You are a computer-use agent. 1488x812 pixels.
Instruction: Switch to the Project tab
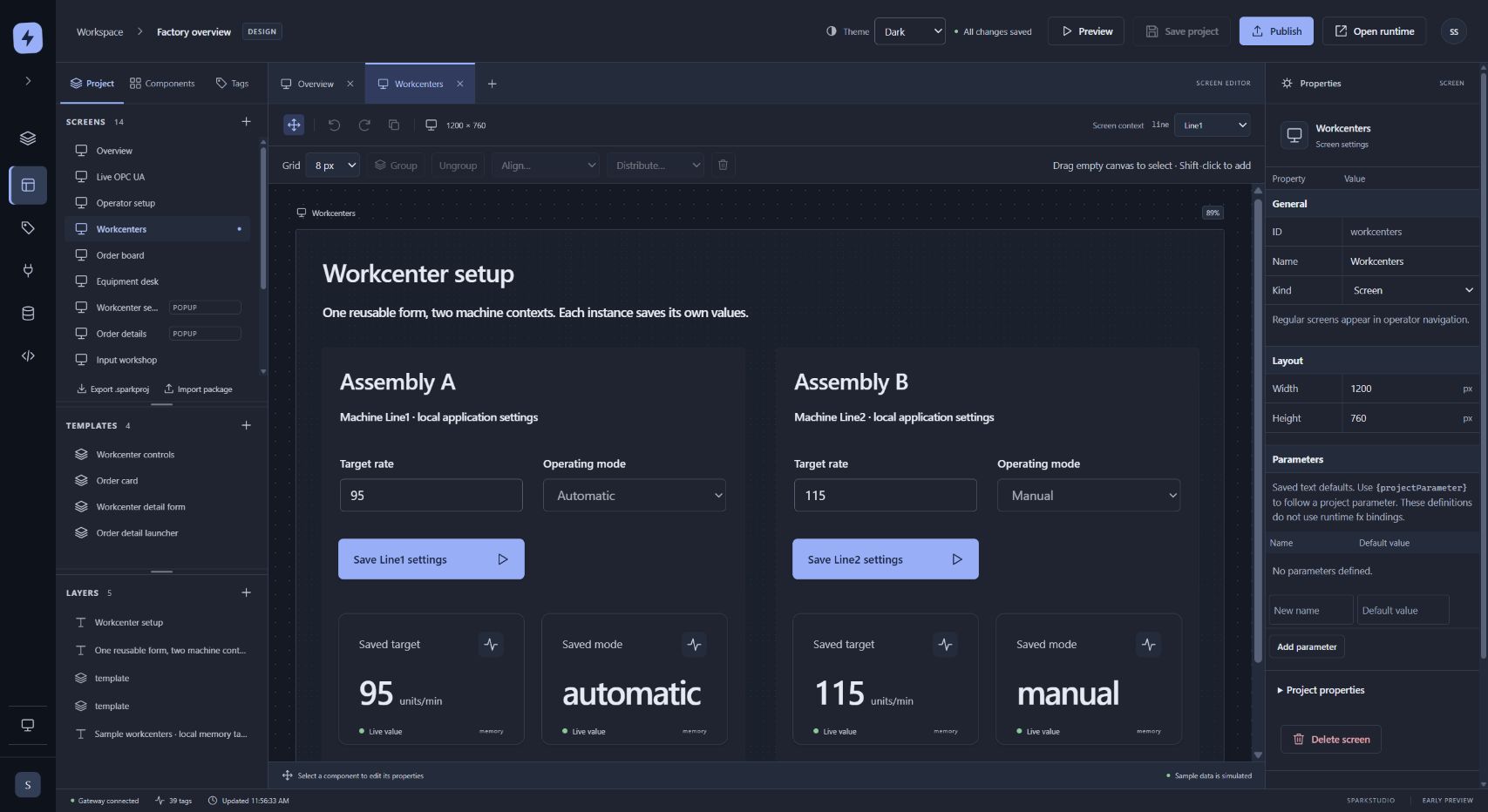[x=92, y=84]
